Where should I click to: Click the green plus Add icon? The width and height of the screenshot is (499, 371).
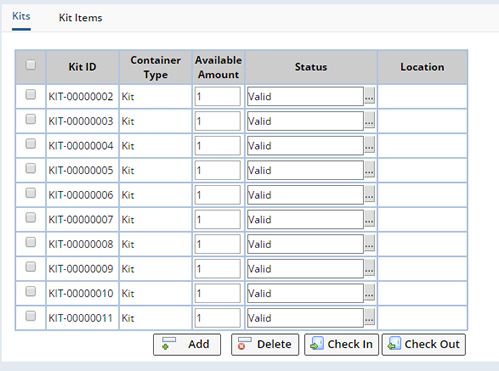click(x=169, y=343)
